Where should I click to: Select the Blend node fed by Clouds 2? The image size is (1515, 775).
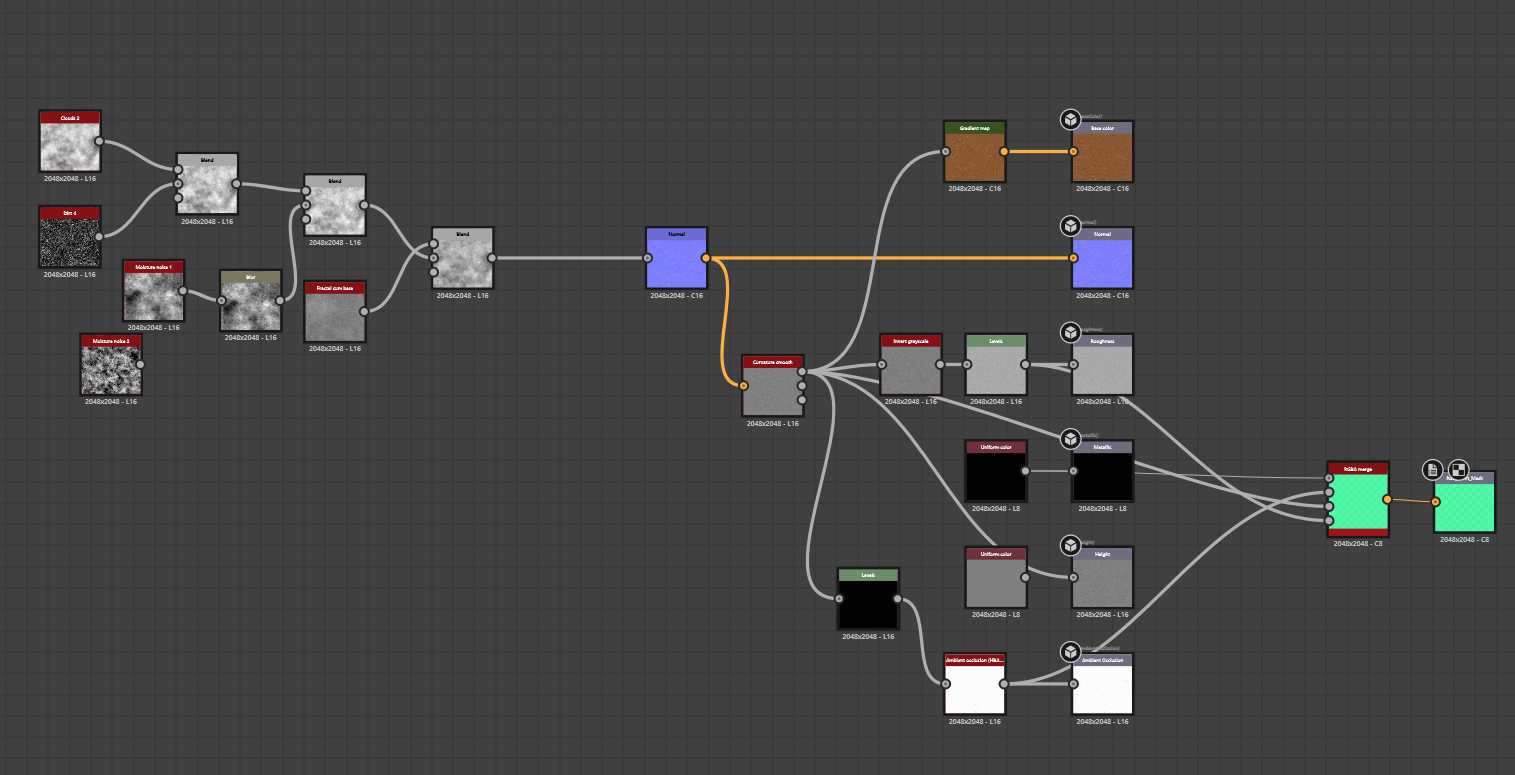[207, 184]
